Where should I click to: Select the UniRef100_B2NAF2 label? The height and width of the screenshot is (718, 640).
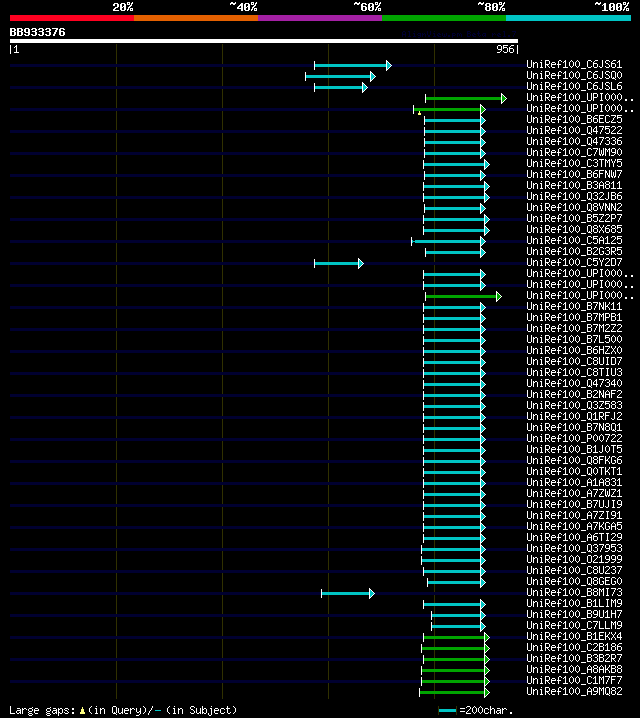pyautogui.click(x=574, y=394)
